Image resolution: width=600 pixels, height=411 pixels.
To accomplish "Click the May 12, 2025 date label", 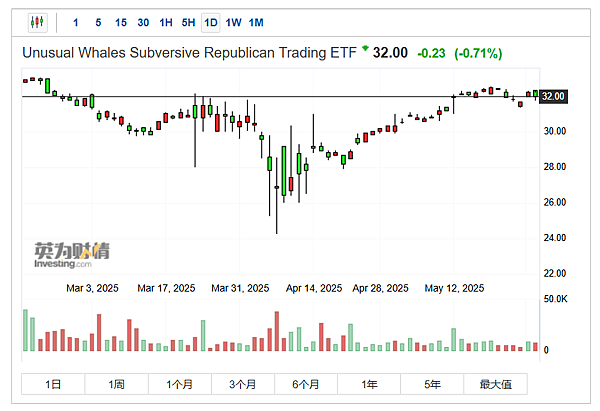I will coord(454,288).
